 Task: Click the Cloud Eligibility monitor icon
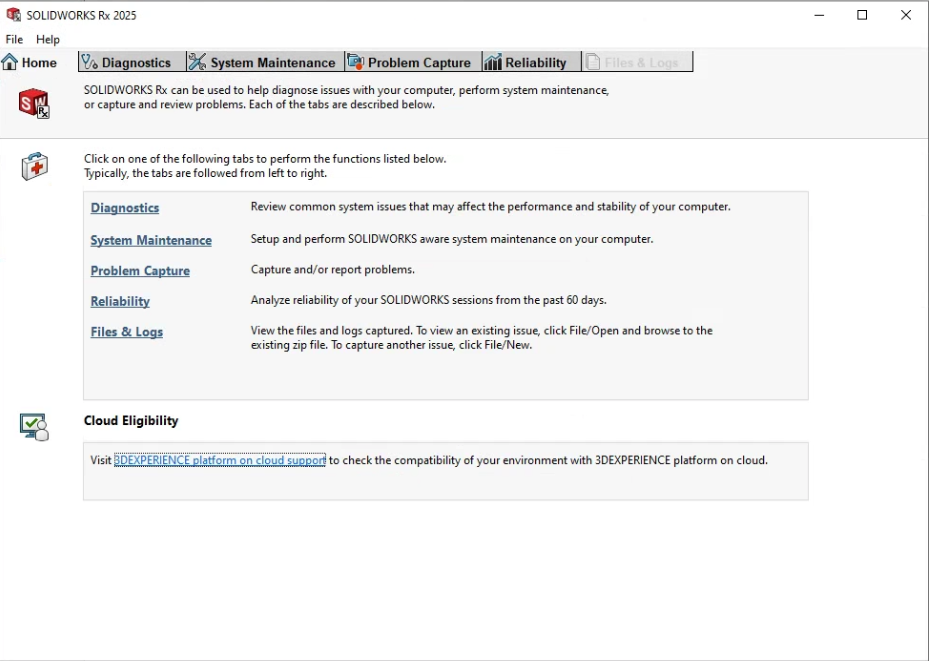pos(34,427)
